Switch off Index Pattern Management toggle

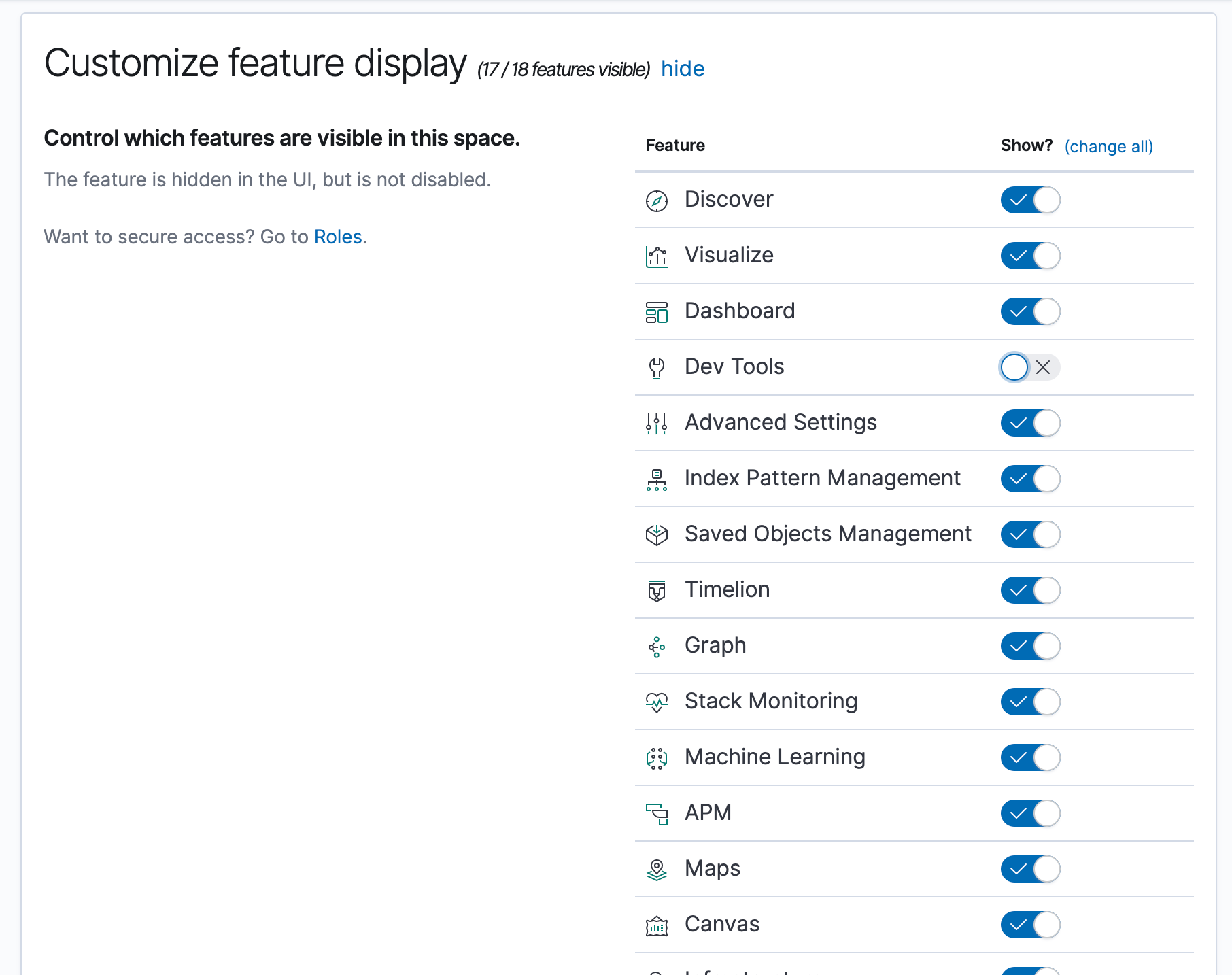click(1030, 479)
